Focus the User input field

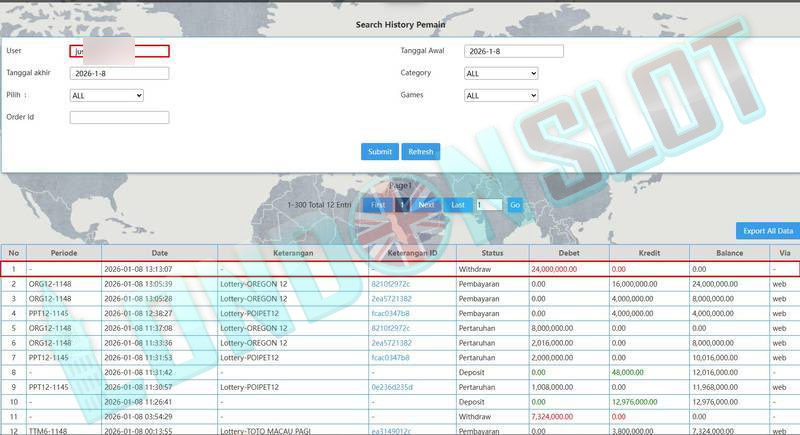[x=119, y=51]
